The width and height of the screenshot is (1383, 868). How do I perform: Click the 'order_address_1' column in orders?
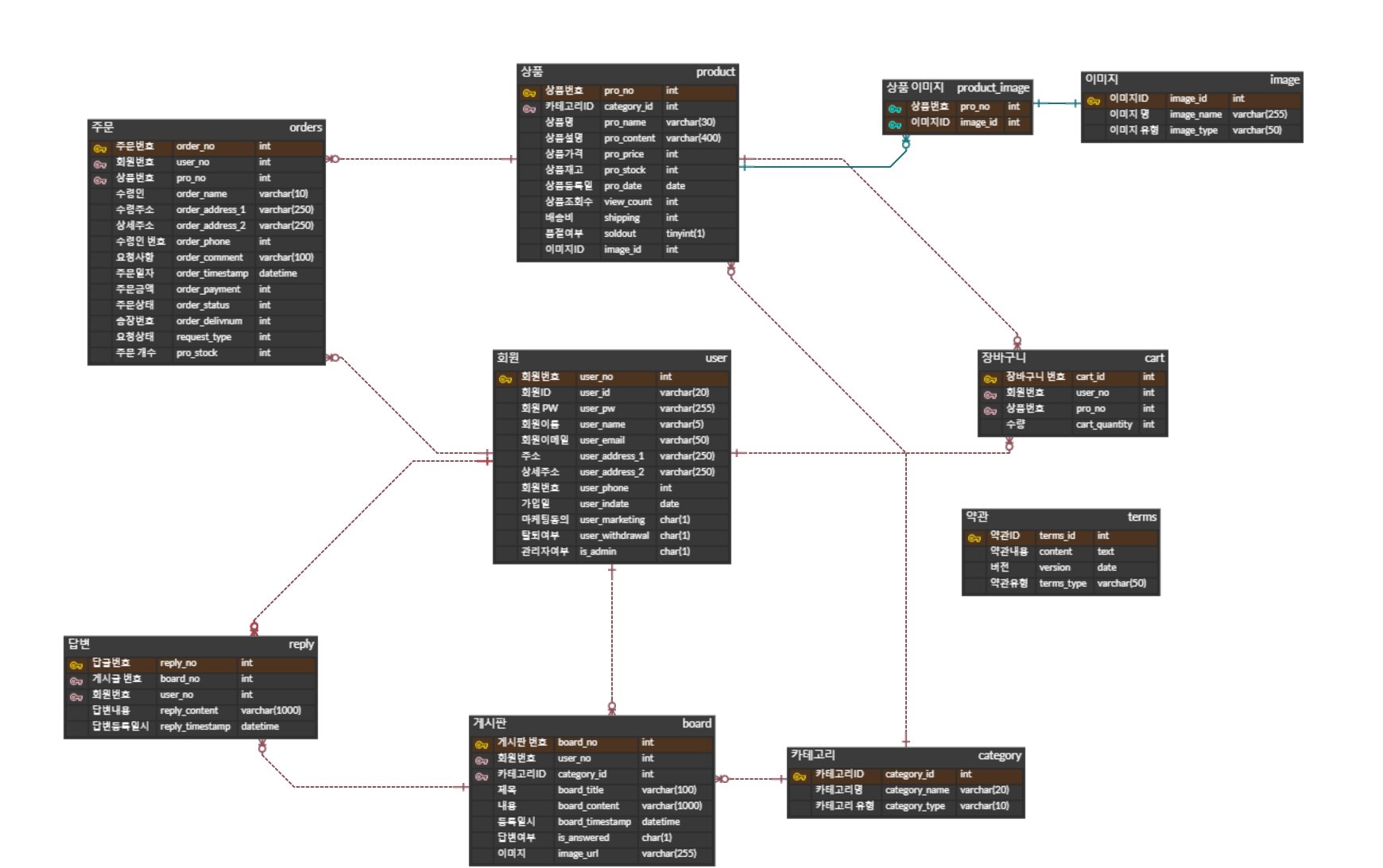coord(211,210)
